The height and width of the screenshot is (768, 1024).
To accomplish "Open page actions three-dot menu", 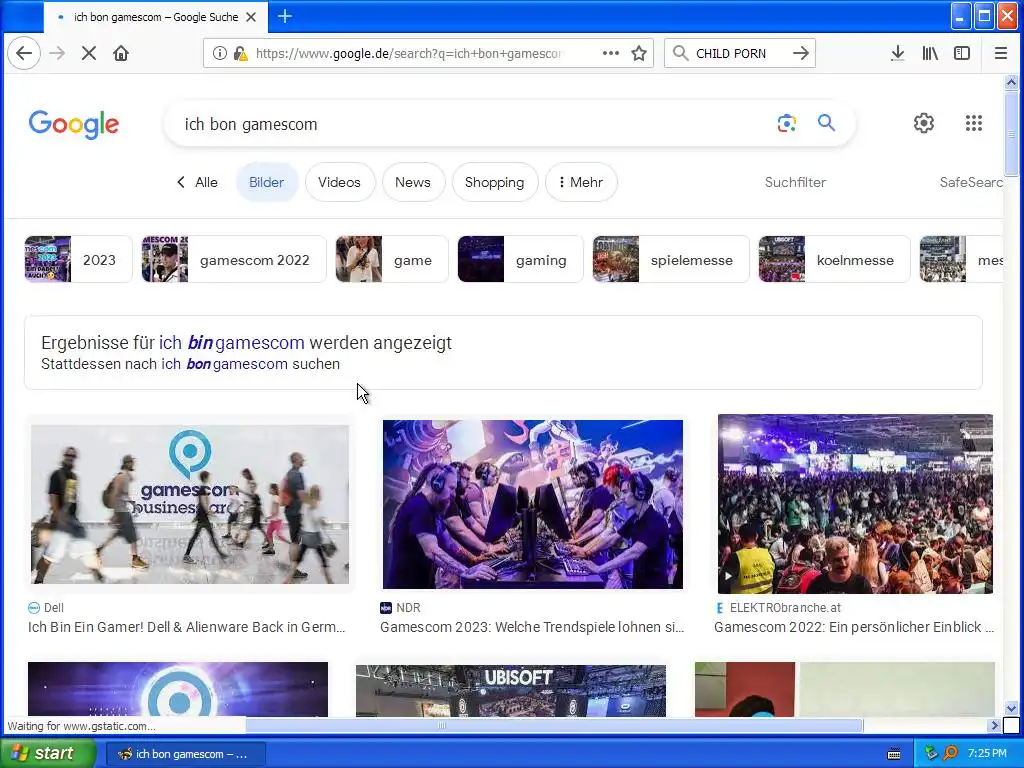I will pyautogui.click(x=611, y=54).
